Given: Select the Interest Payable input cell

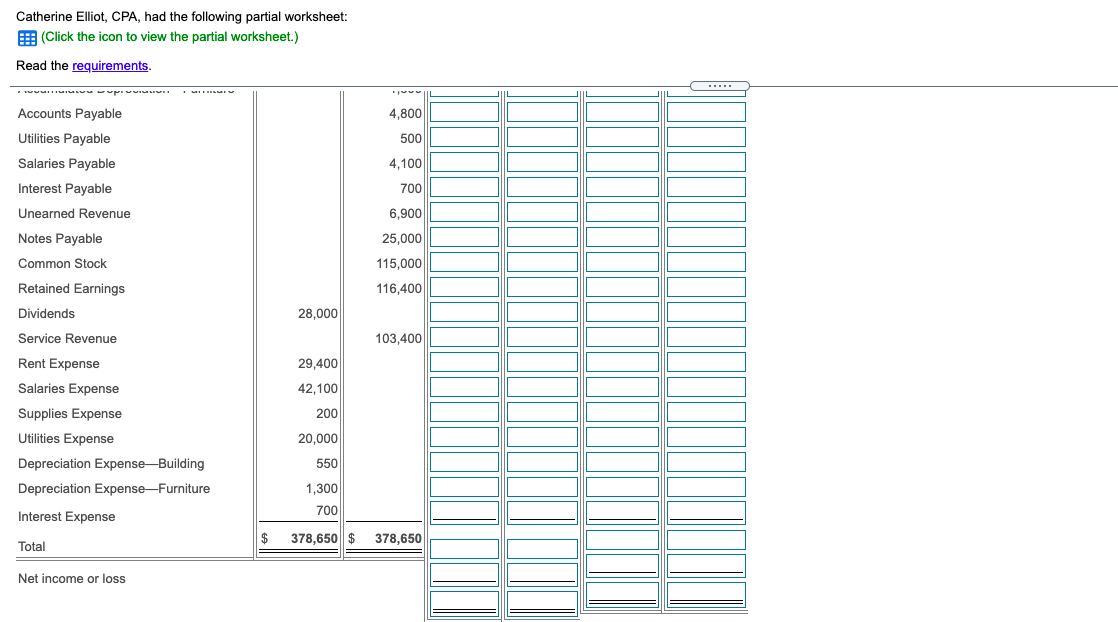Looking at the screenshot, I should click(x=464, y=186).
